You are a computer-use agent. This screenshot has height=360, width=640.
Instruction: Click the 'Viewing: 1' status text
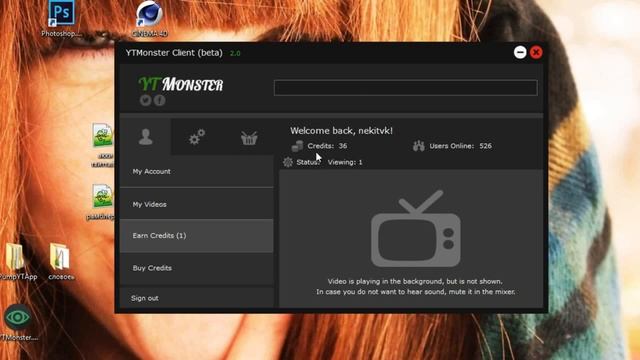345,162
